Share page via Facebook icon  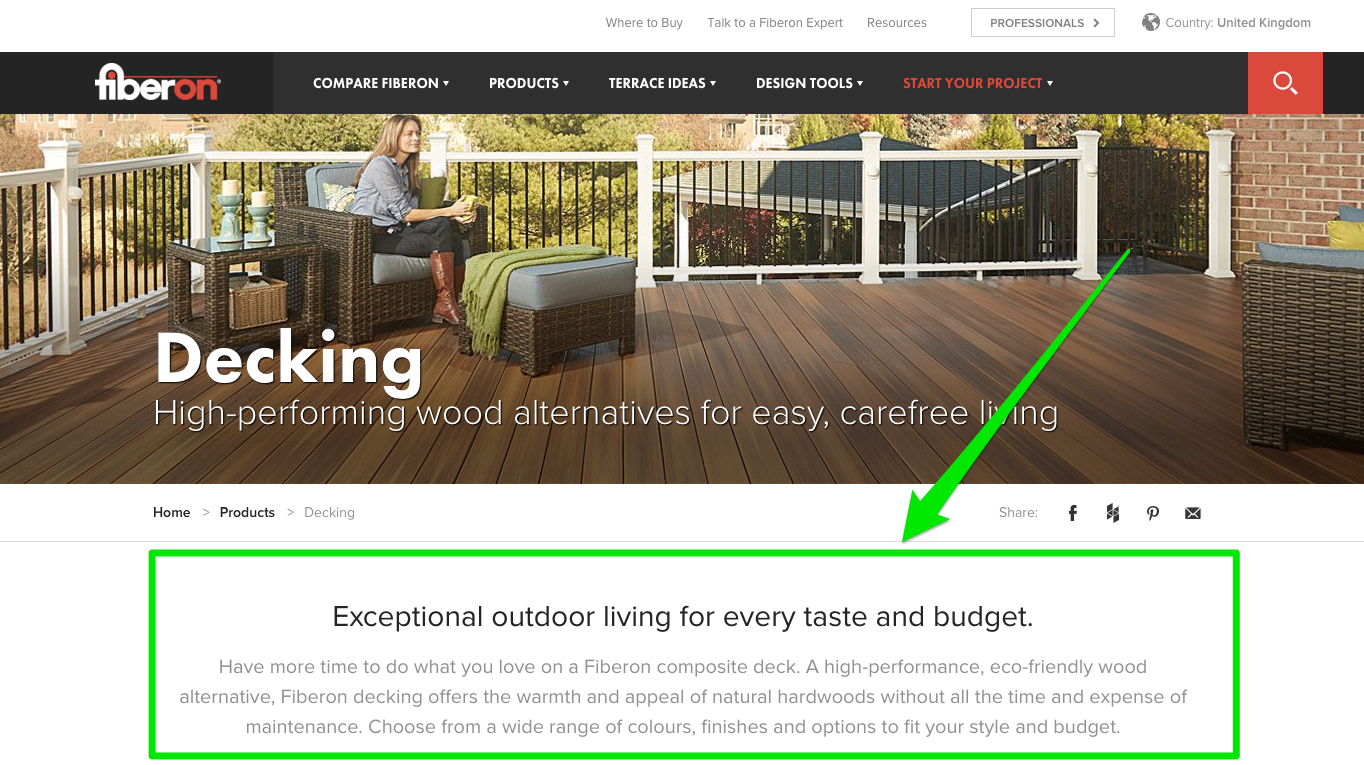[1073, 513]
